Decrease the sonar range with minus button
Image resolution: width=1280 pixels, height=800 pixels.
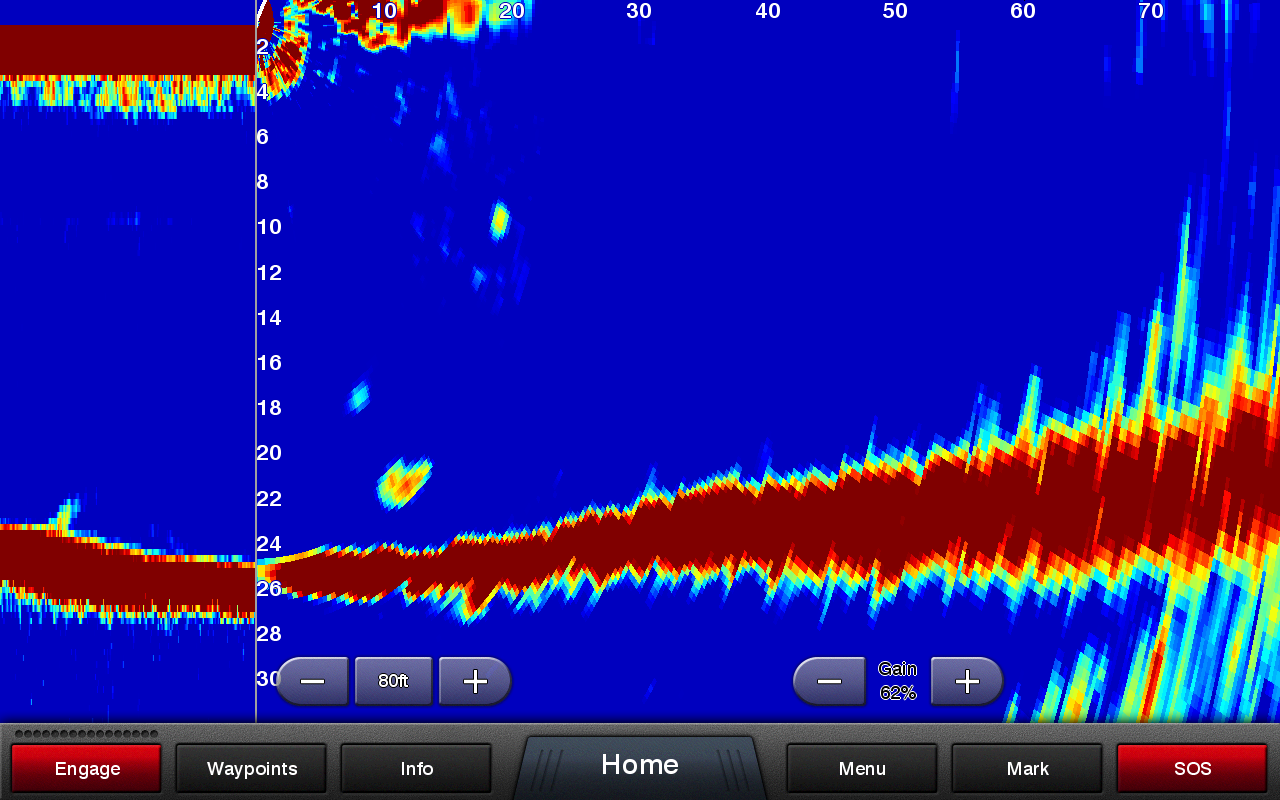tap(313, 682)
